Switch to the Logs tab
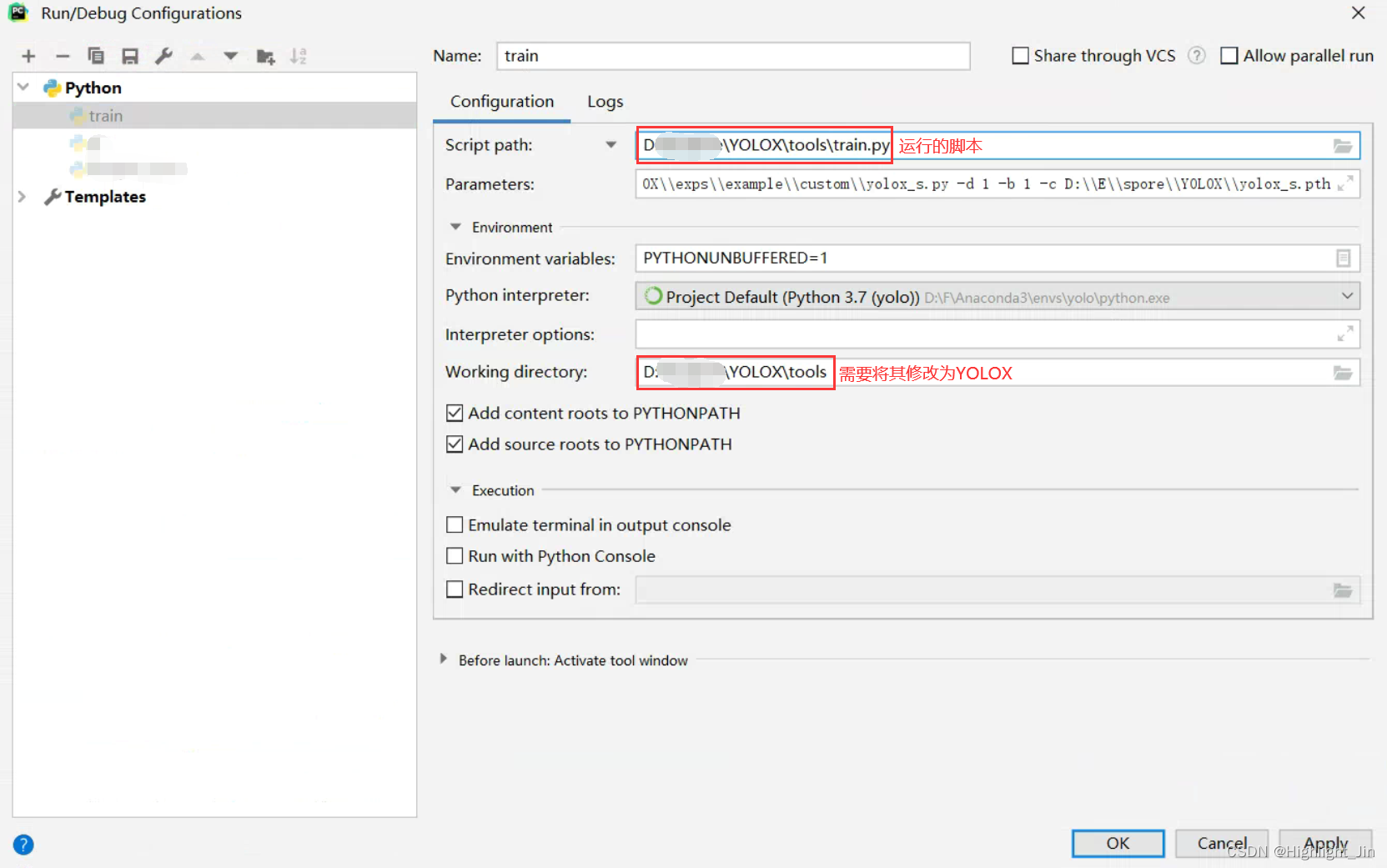The width and height of the screenshot is (1387, 868). (604, 101)
